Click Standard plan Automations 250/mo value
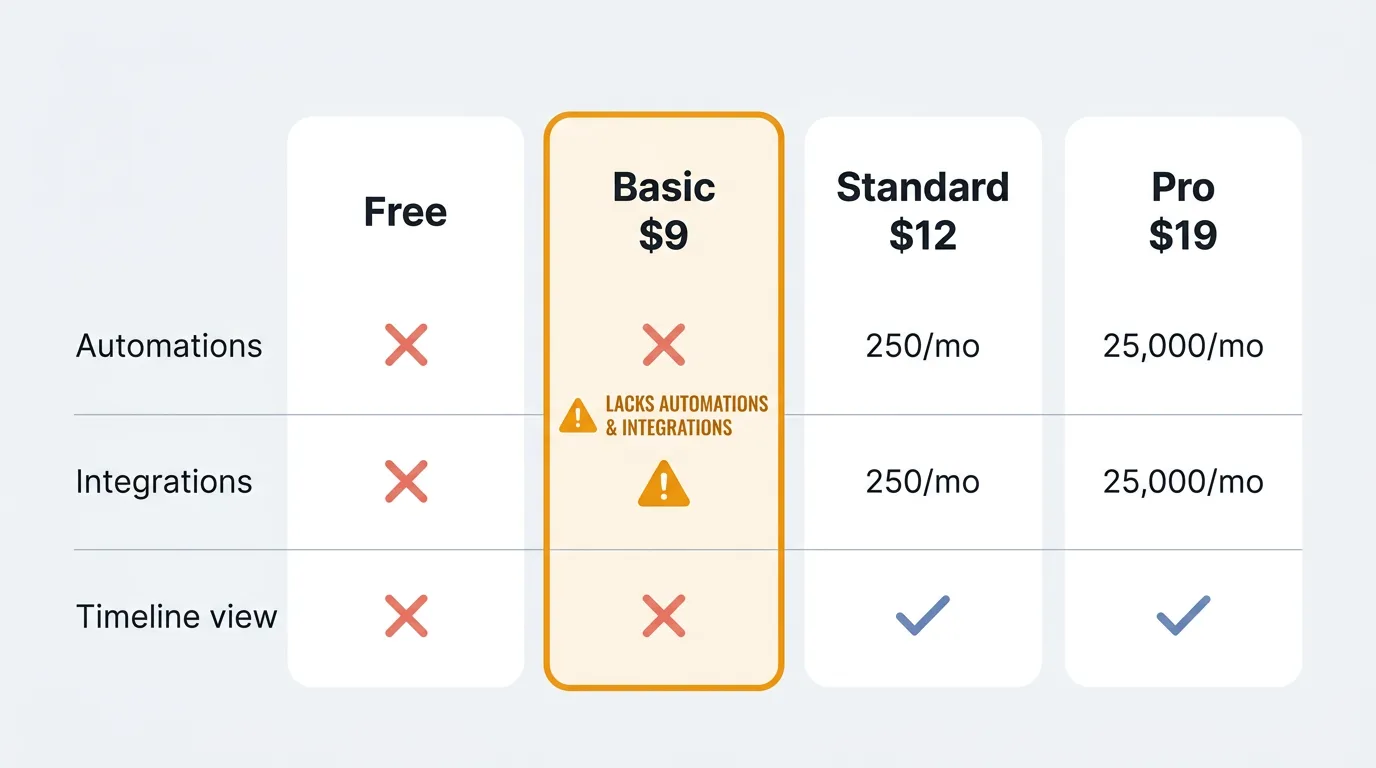The image size is (1376, 768). click(923, 346)
